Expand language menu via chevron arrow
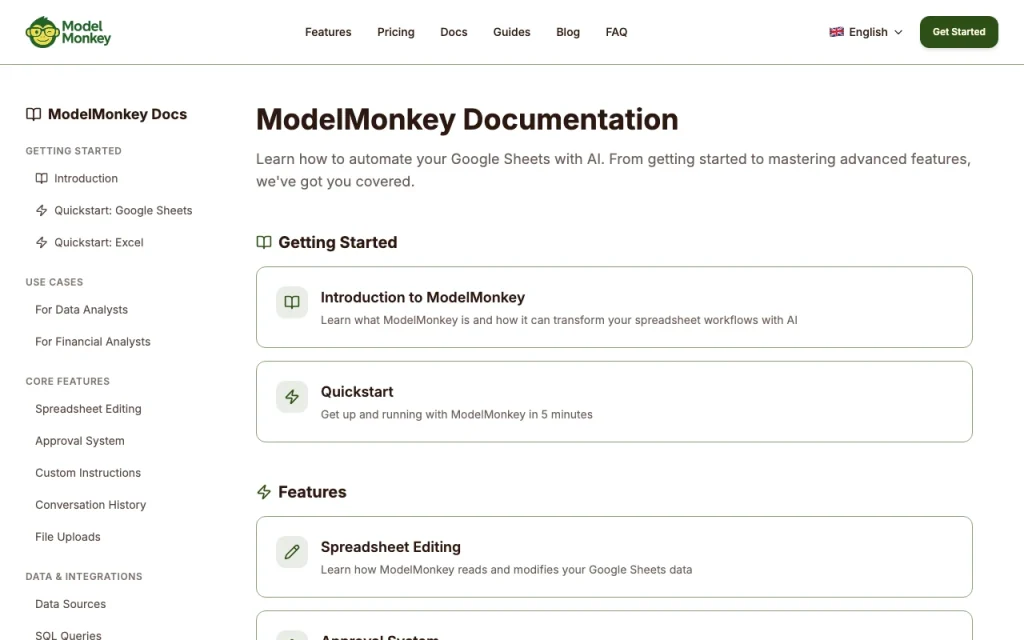1024x640 pixels. coord(898,32)
